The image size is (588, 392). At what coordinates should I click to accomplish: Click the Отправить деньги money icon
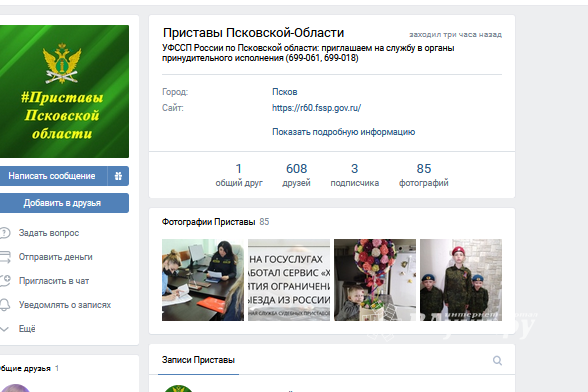click(x=5, y=257)
